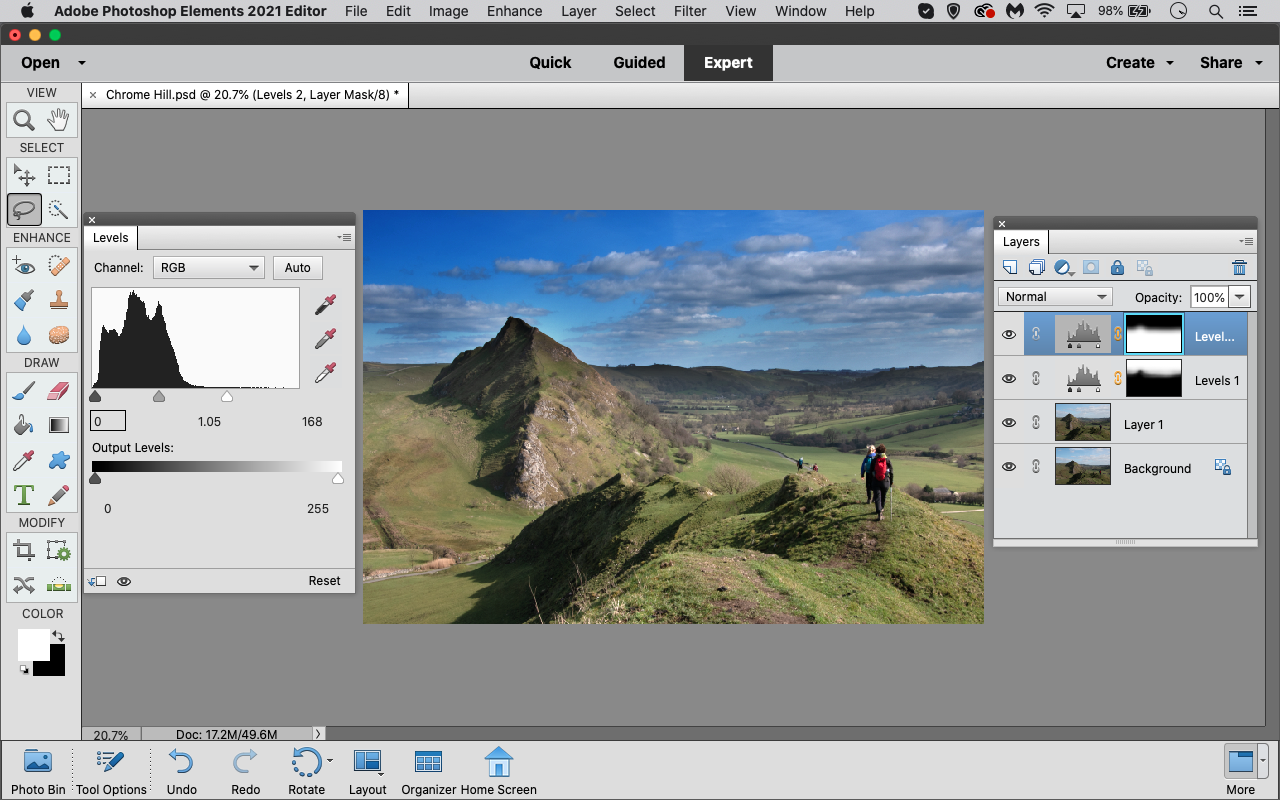Select the Custom Shape tool
The image size is (1280, 800).
coord(59,460)
